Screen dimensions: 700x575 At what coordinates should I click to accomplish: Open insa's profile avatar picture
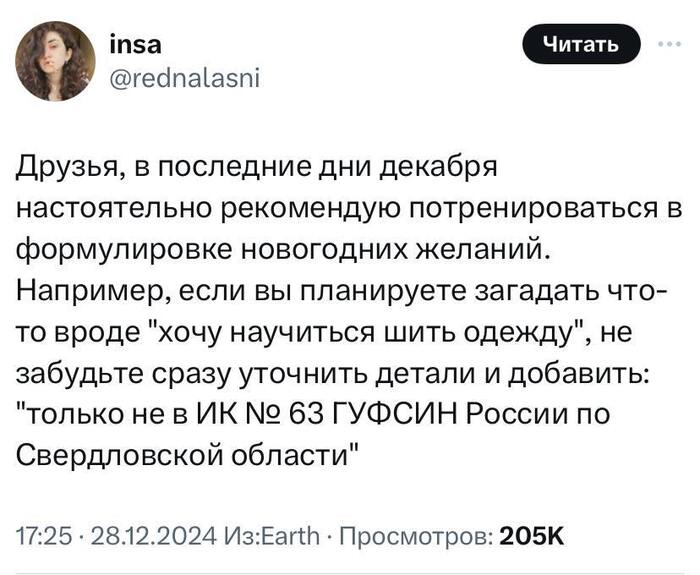pyautogui.click(x=55, y=61)
